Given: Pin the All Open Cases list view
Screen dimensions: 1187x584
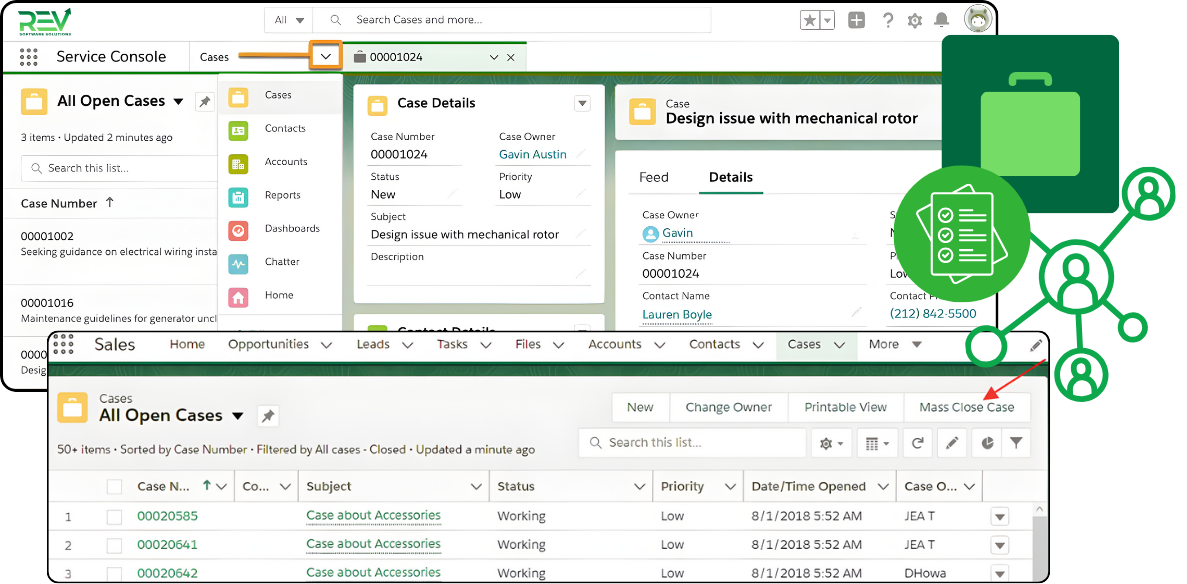Looking at the screenshot, I should [268, 415].
